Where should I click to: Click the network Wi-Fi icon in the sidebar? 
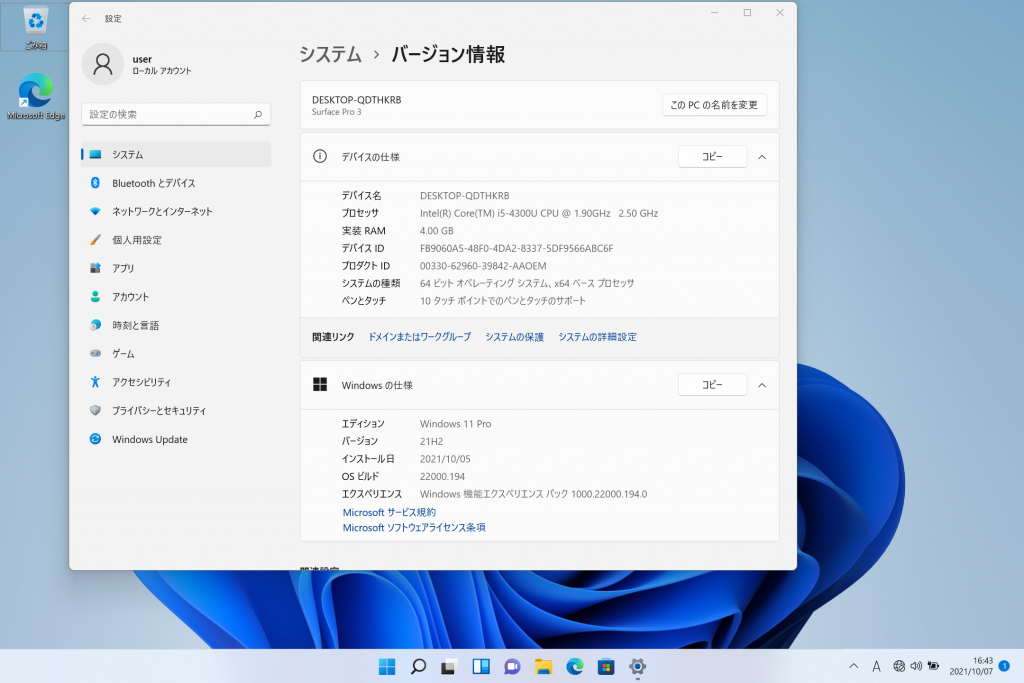(95, 212)
